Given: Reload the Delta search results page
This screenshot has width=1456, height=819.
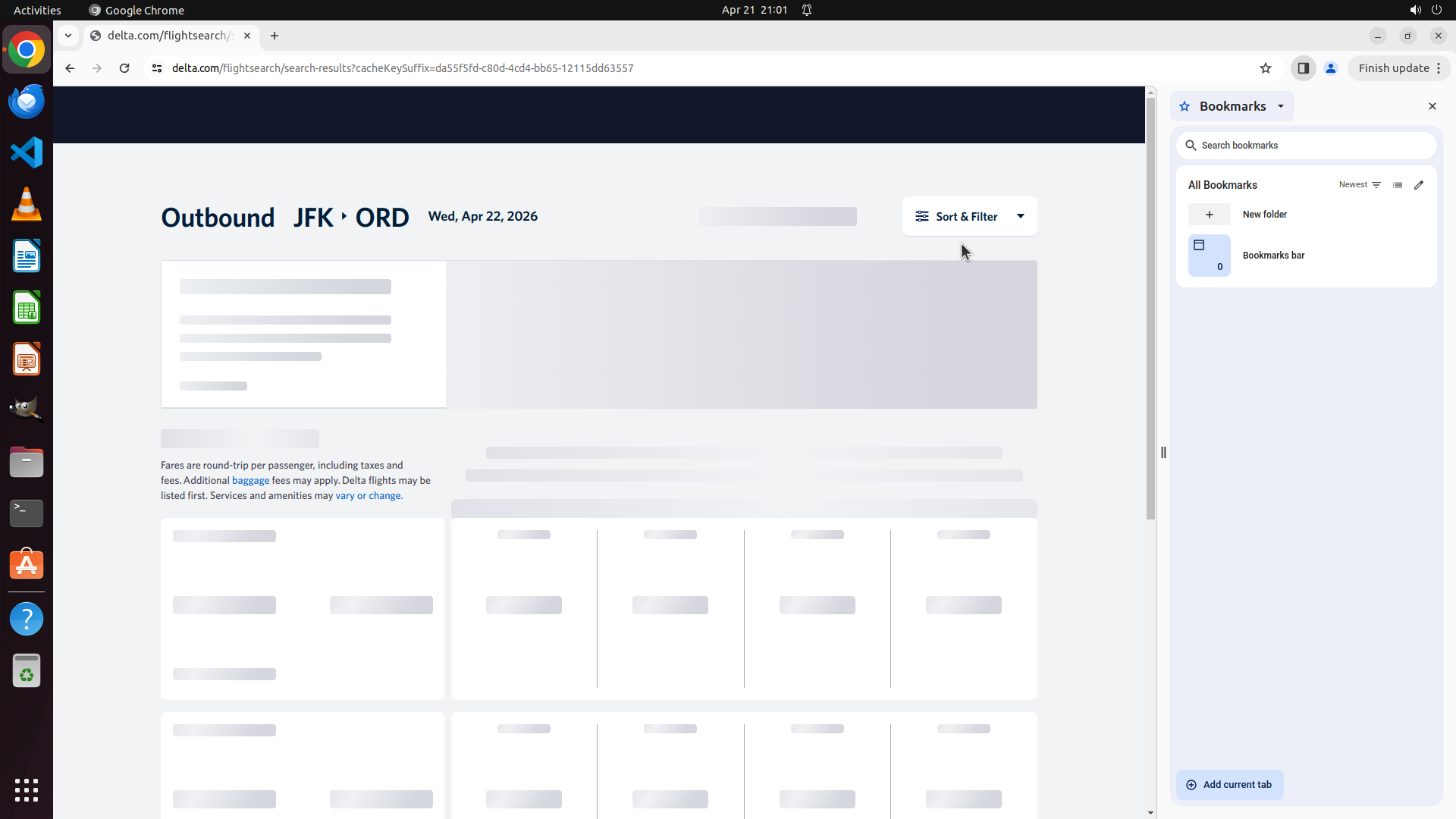Looking at the screenshot, I should click(124, 68).
